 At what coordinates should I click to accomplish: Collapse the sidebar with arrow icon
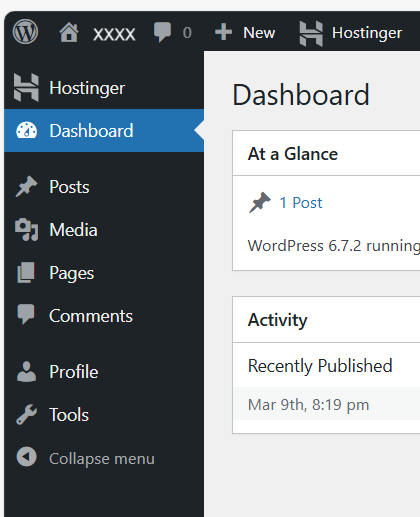pos(26,457)
